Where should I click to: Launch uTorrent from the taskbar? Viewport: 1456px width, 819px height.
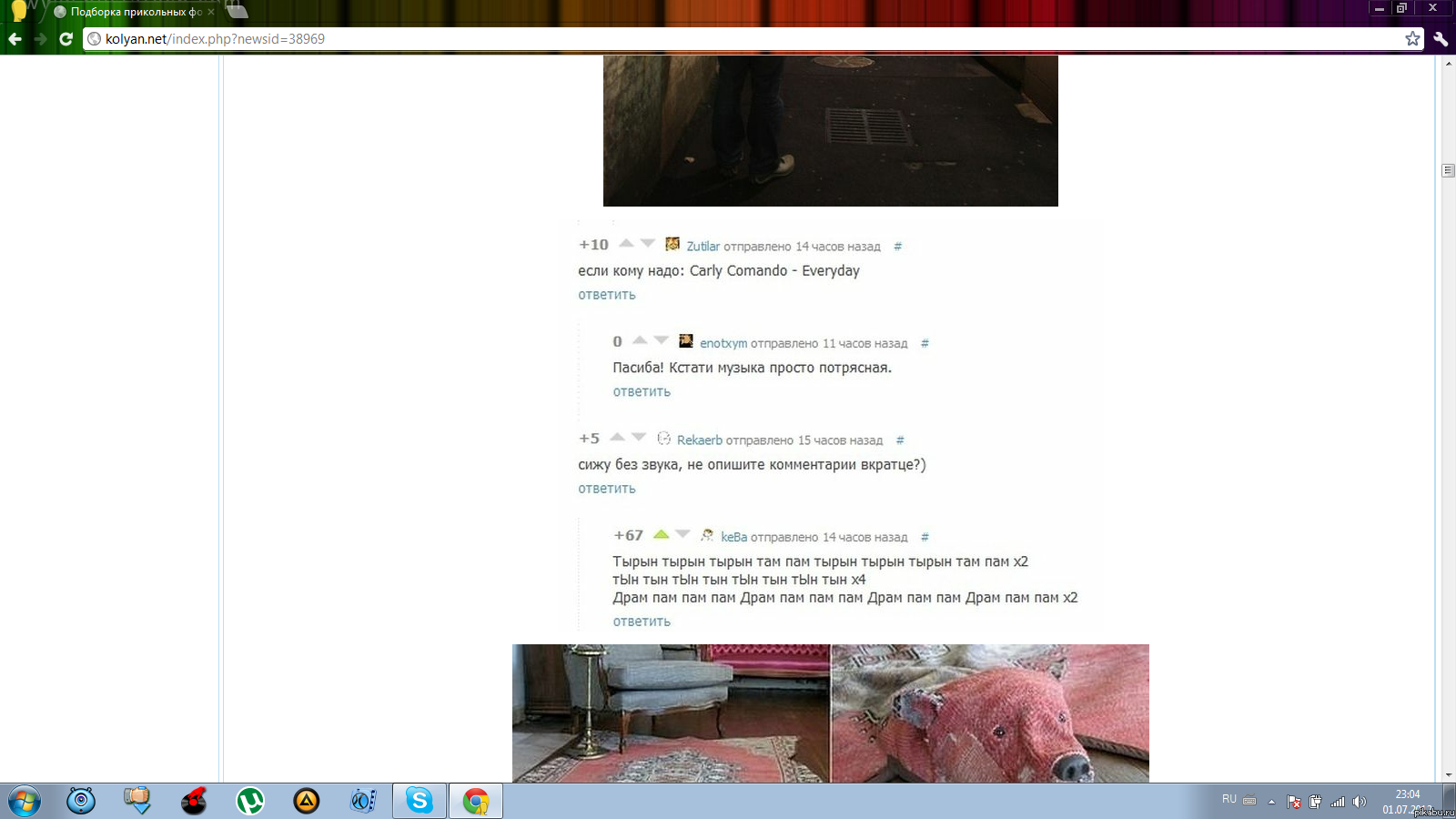point(250,801)
